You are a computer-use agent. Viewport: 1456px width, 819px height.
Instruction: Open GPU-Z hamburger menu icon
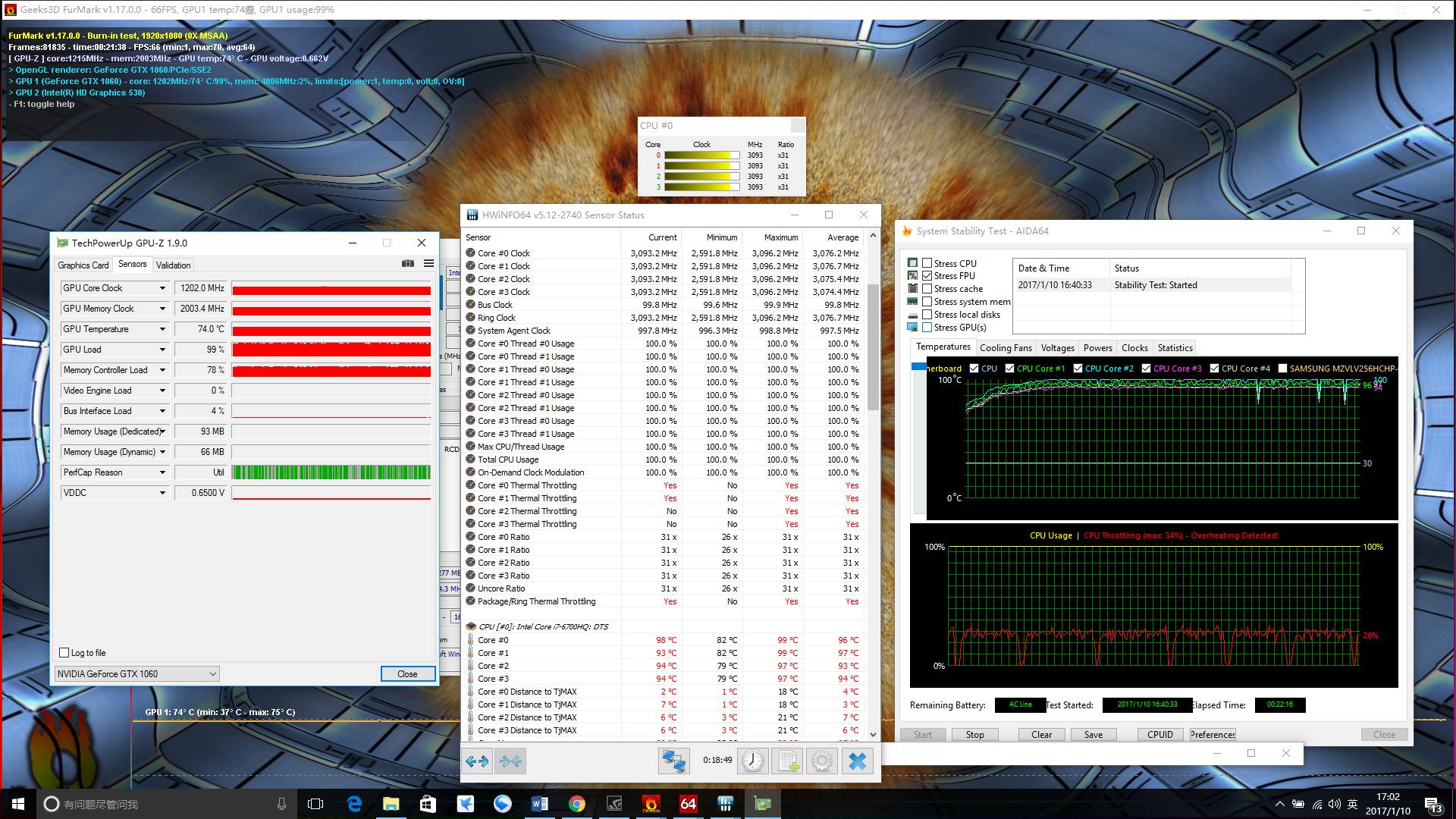click(x=428, y=263)
